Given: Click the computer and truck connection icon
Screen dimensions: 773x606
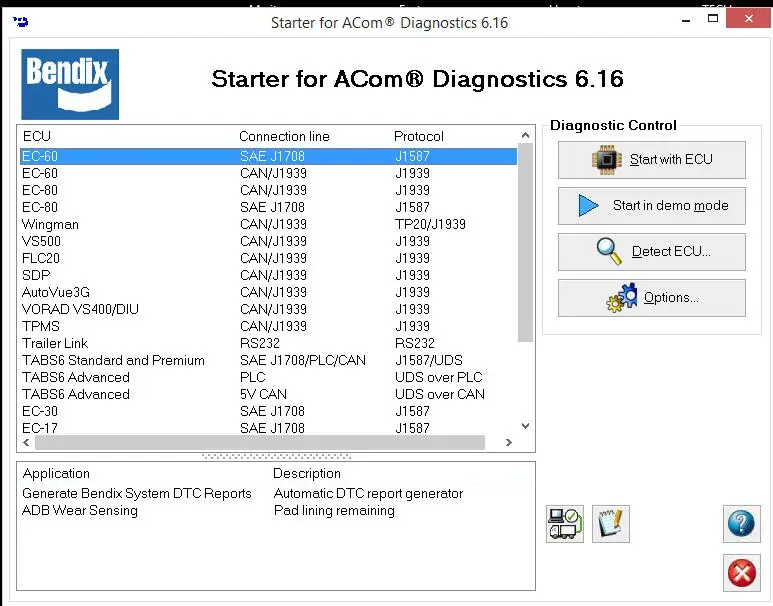Looking at the screenshot, I should point(564,524).
